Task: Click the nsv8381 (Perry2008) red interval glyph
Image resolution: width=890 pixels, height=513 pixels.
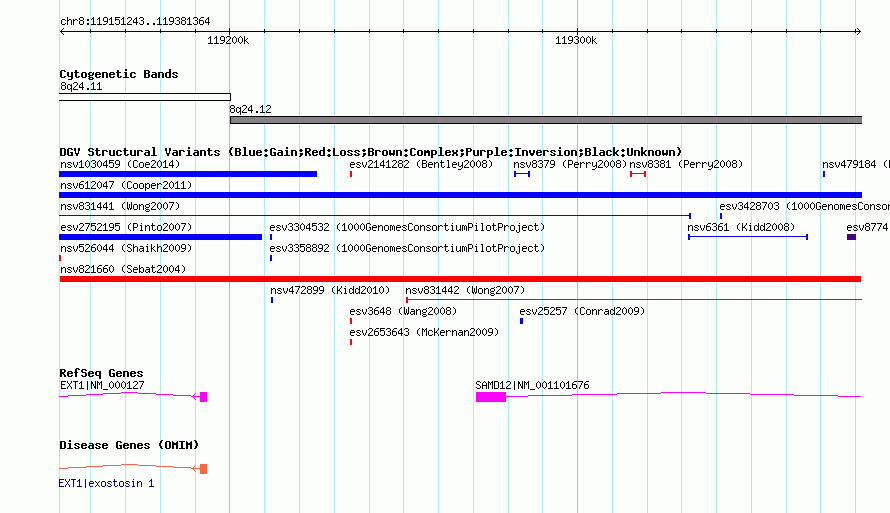Action: [638, 174]
